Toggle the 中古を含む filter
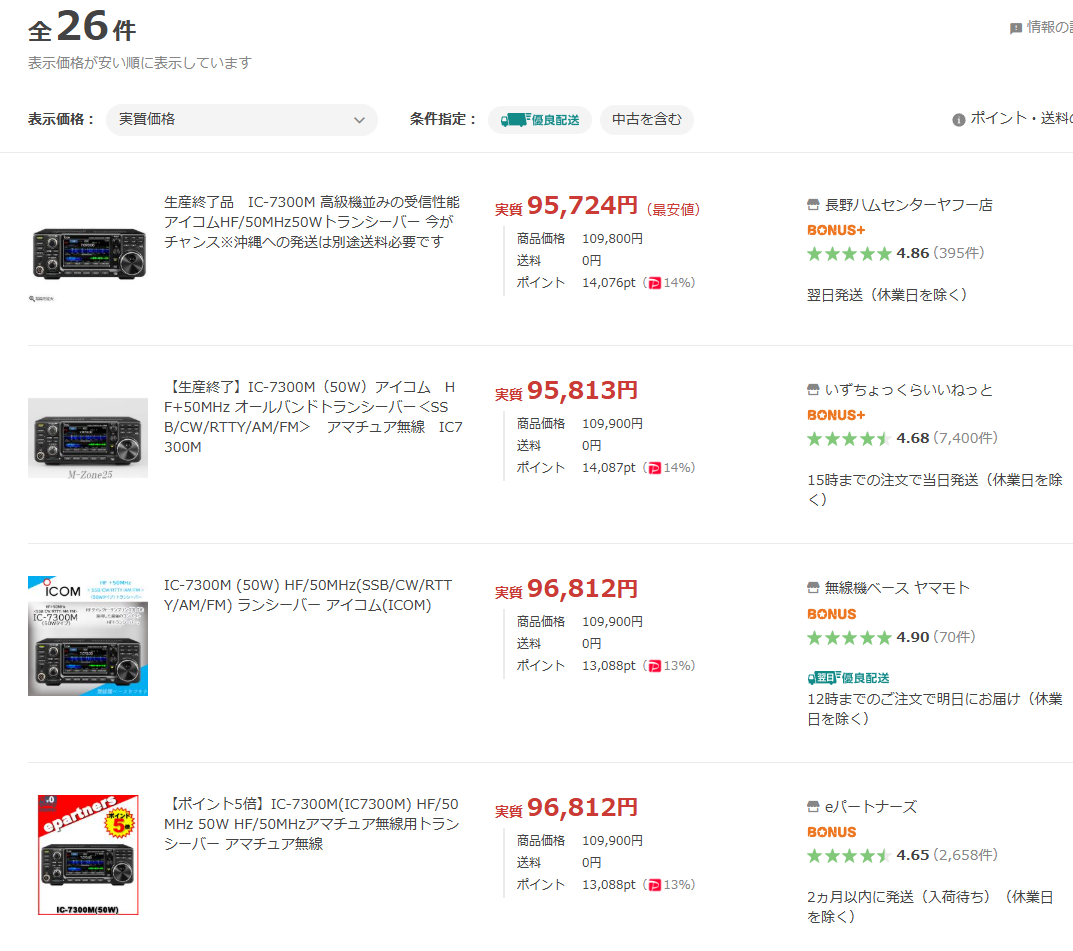Viewport: 1073px width, 951px height. click(646, 120)
